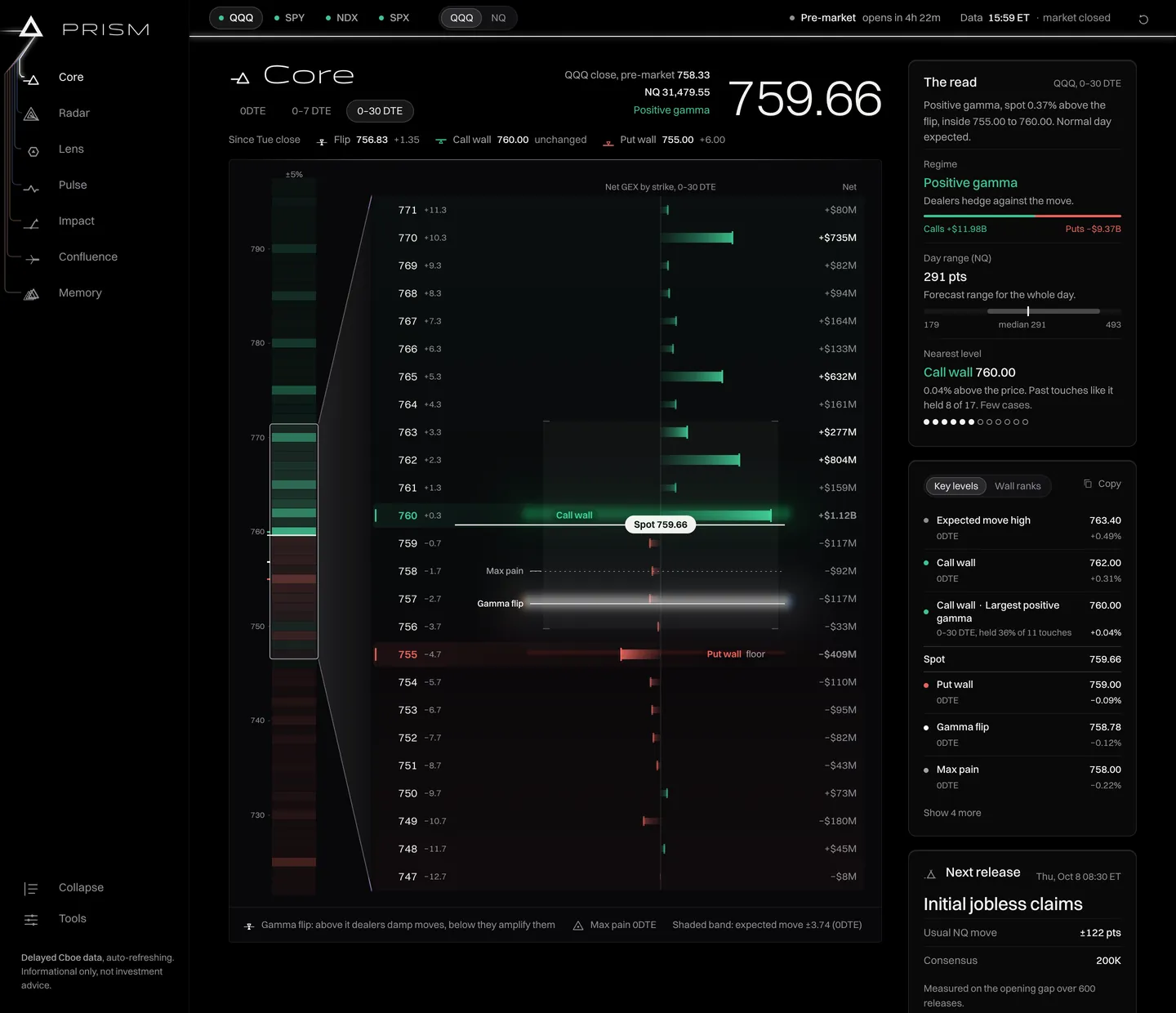1176x1013 pixels.
Task: Click the Put wall 759.00 key level
Action: click(1022, 692)
